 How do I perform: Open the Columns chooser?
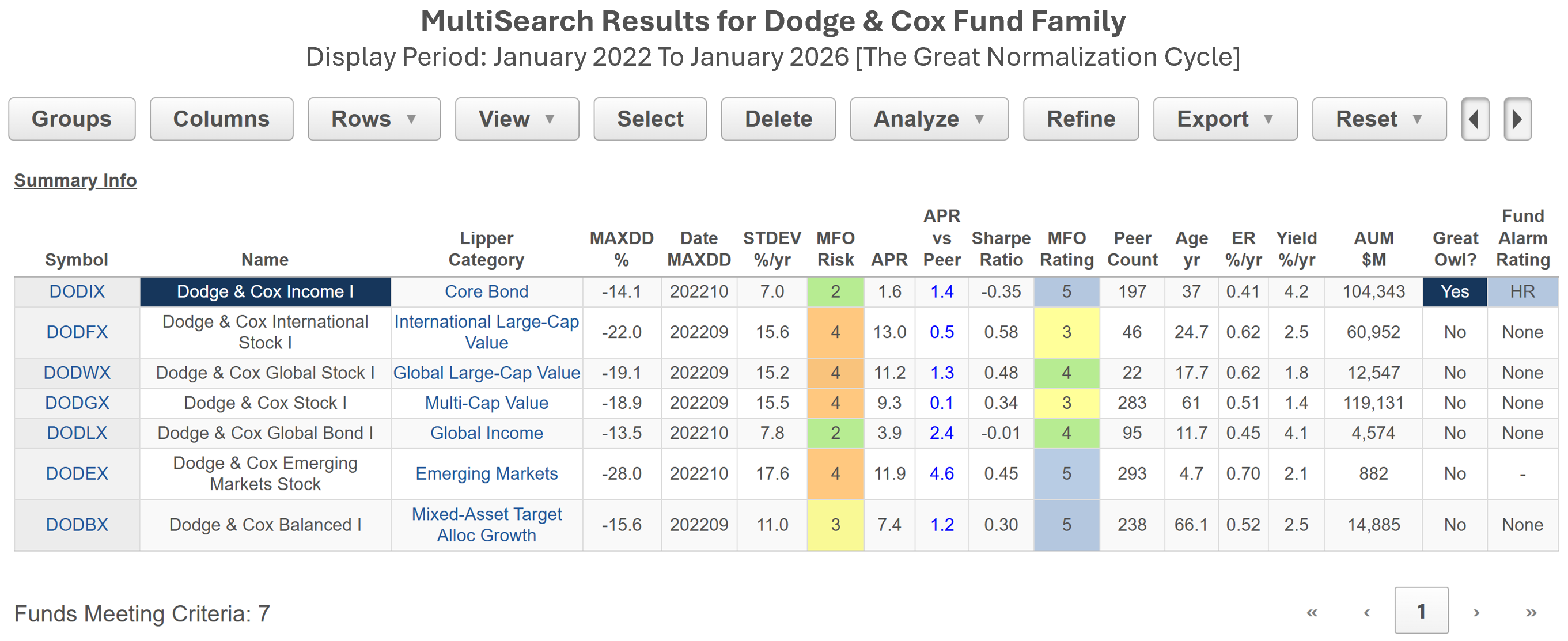(221, 119)
